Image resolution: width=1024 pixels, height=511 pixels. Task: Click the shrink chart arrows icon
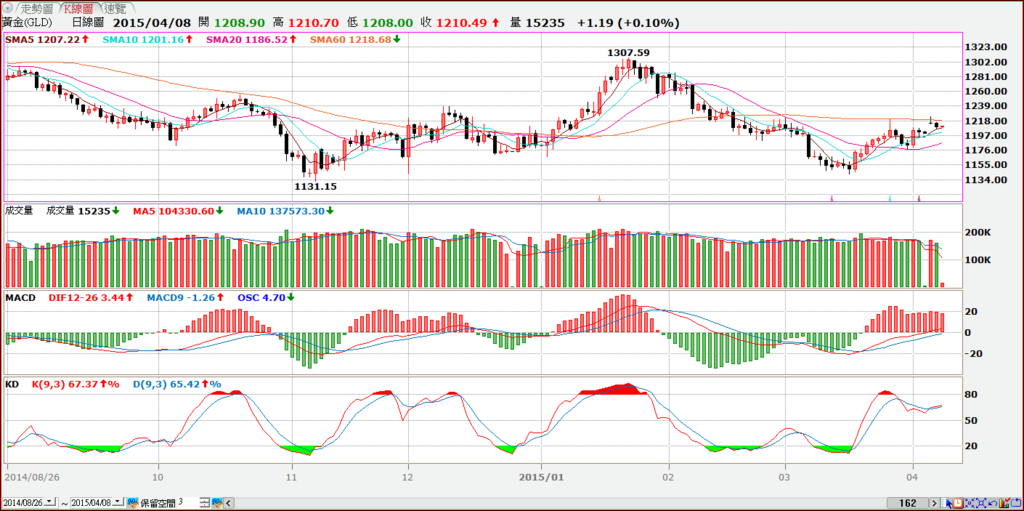tap(969, 503)
